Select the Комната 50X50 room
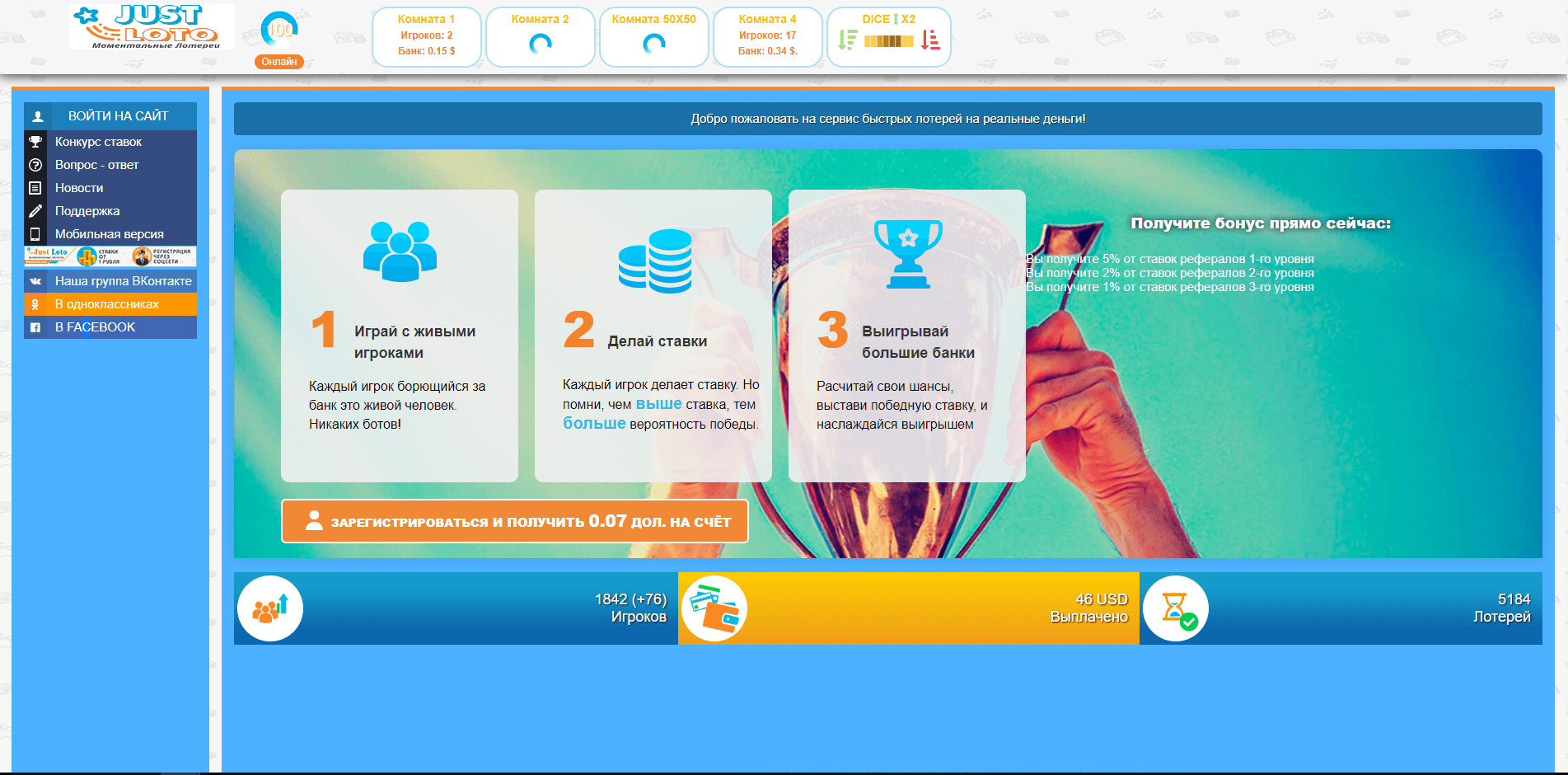Screen dimensions: 1568x775 click(653, 36)
